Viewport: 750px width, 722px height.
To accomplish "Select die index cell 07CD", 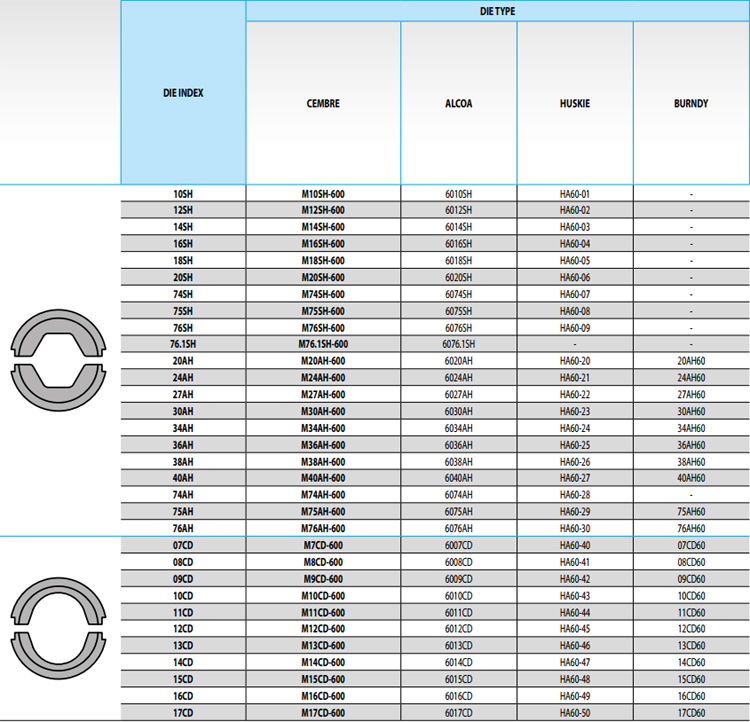I will click(183, 545).
